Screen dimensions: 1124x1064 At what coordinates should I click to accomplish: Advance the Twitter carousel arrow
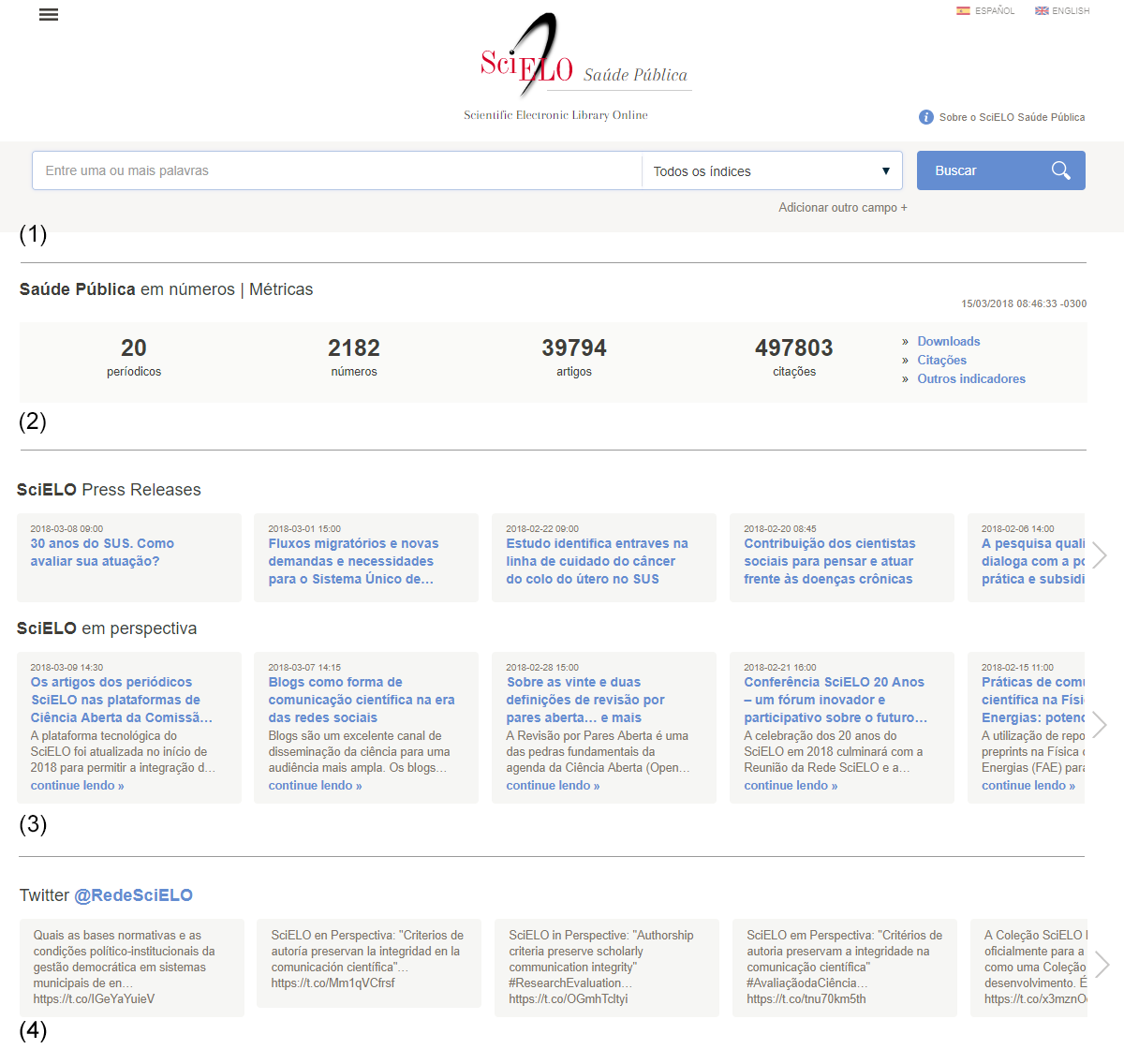click(1102, 965)
